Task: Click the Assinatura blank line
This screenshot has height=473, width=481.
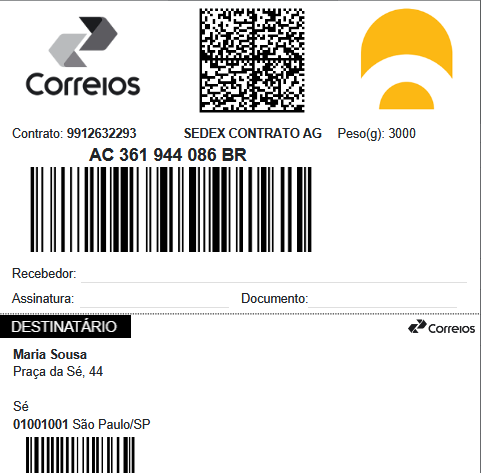Action: click(x=154, y=307)
